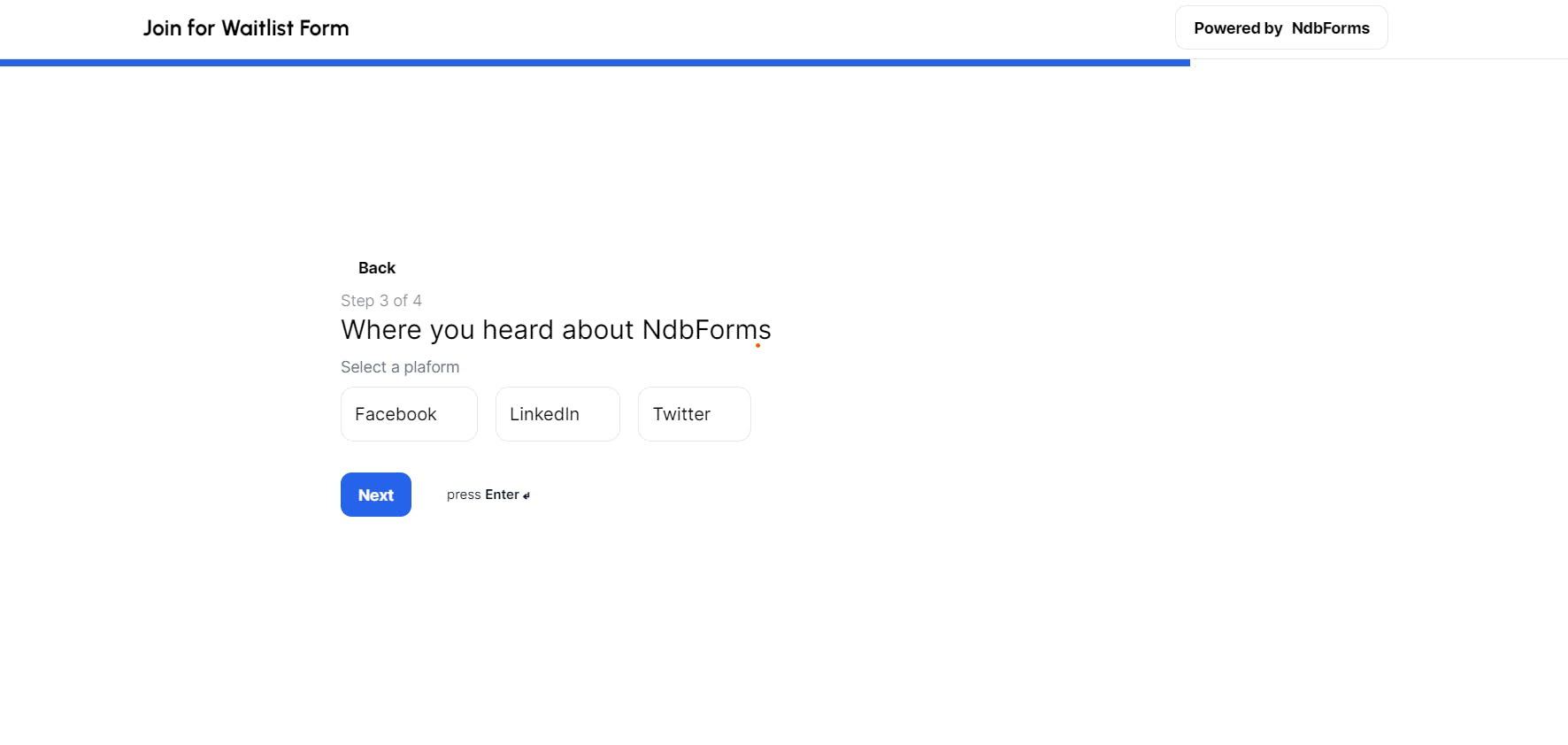Click the blue Next button

[x=376, y=495]
